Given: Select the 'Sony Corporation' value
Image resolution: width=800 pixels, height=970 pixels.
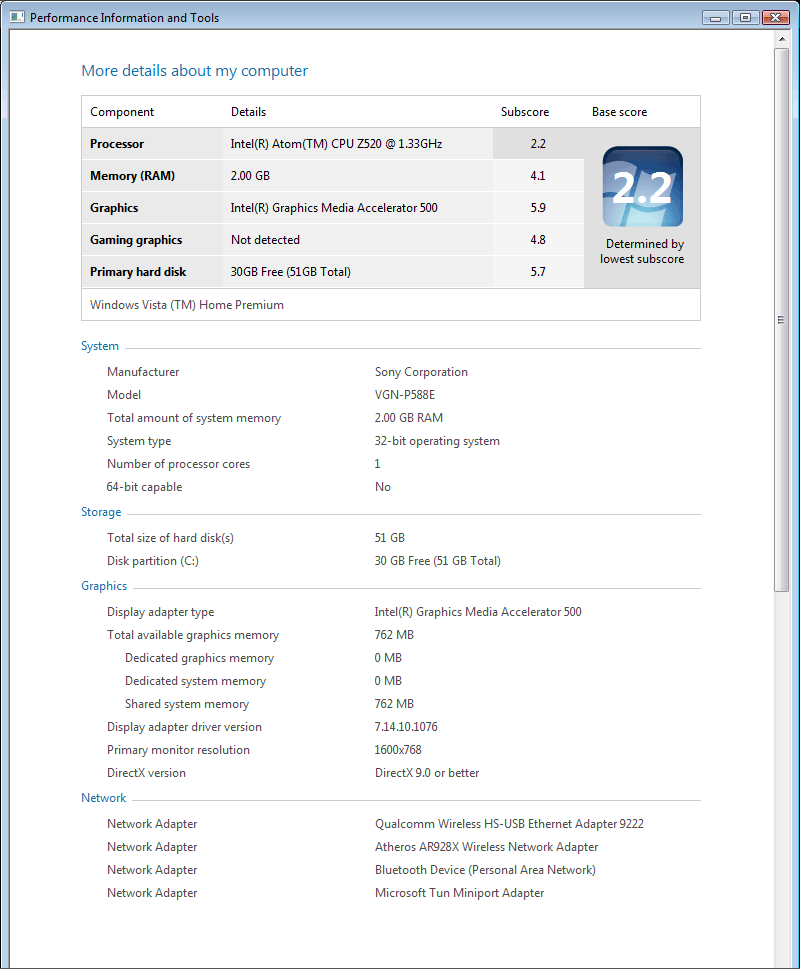Looking at the screenshot, I should [421, 372].
